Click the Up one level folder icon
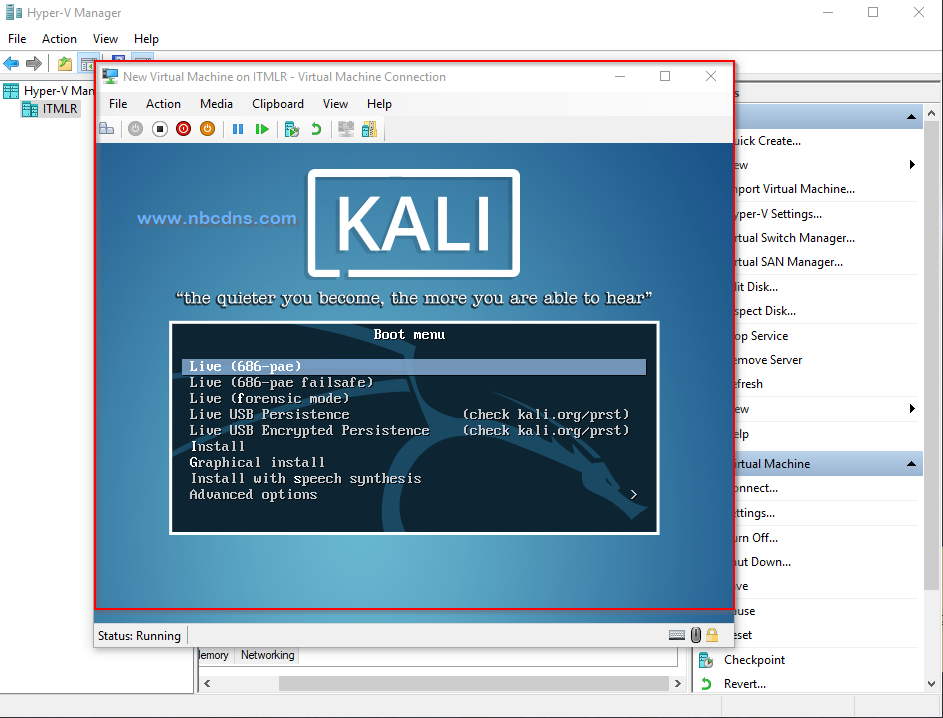This screenshot has height=718, width=943. (64, 63)
